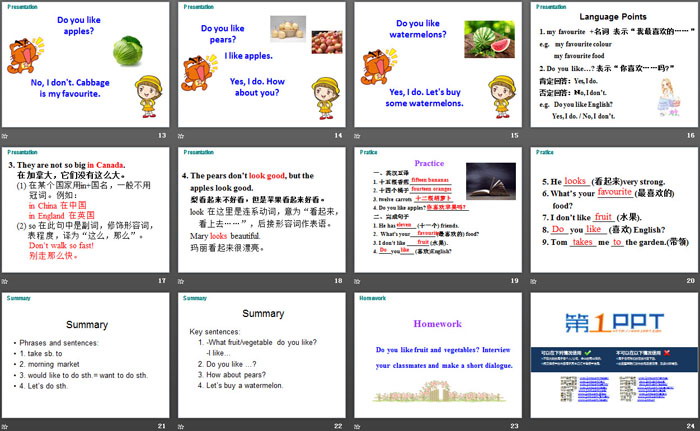Image resolution: width=700 pixels, height=431 pixels.
Task: Select slide 22 Summary 'Key sentences' thumbnail
Action: (262, 356)
